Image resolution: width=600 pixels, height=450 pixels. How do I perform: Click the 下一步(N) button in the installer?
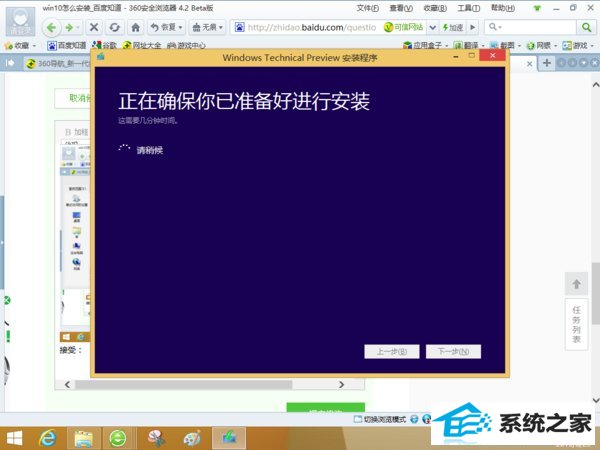point(453,351)
